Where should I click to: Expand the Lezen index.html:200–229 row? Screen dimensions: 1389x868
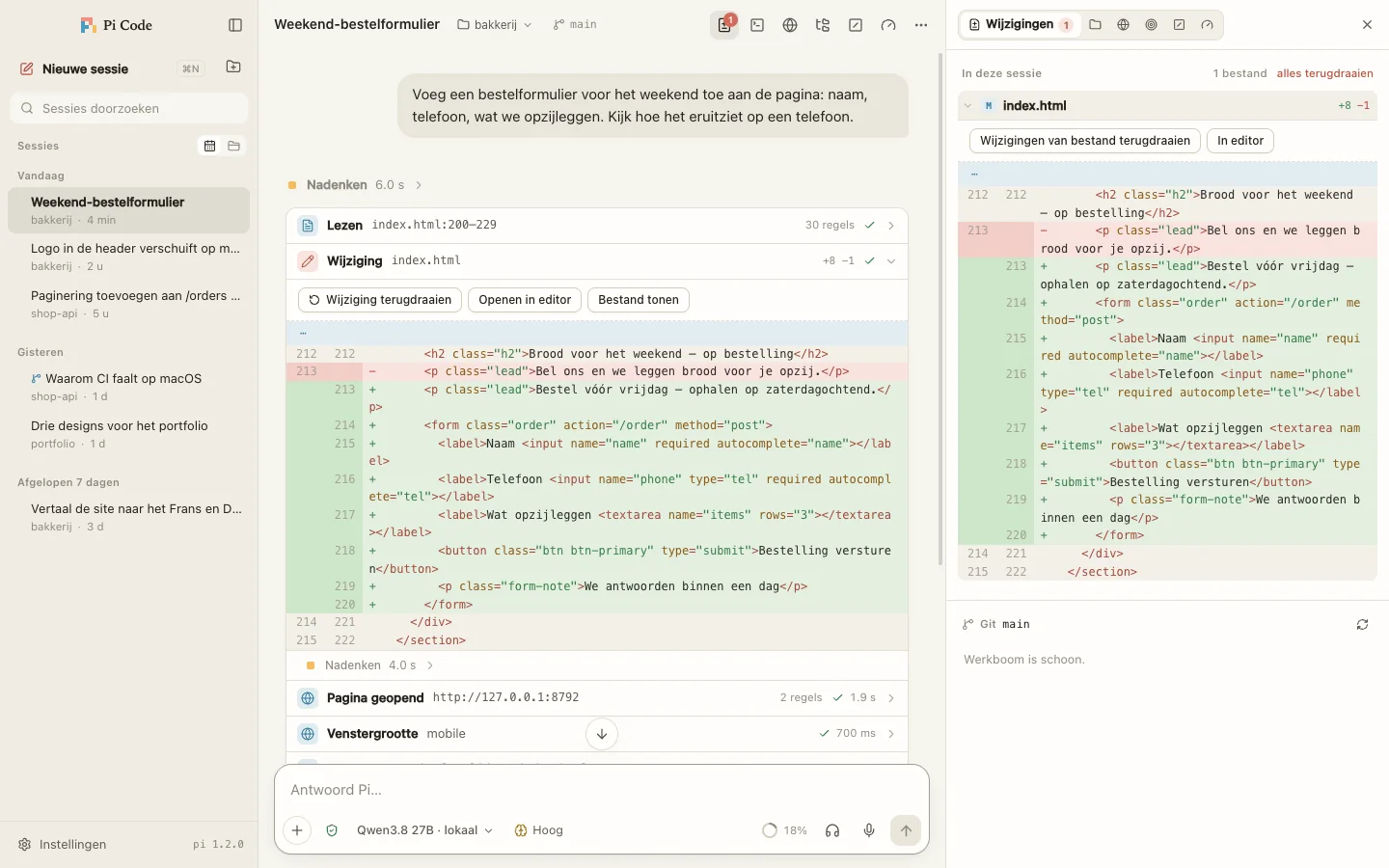[597, 225]
